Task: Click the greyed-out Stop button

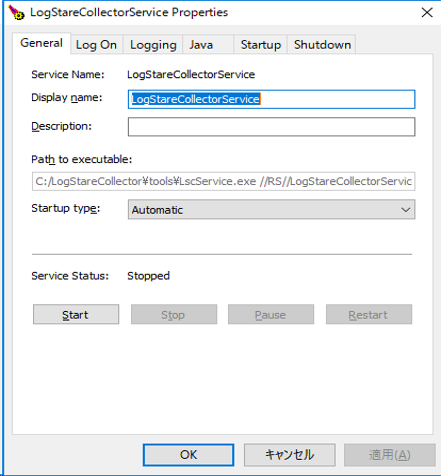Action: pyautogui.click(x=174, y=314)
